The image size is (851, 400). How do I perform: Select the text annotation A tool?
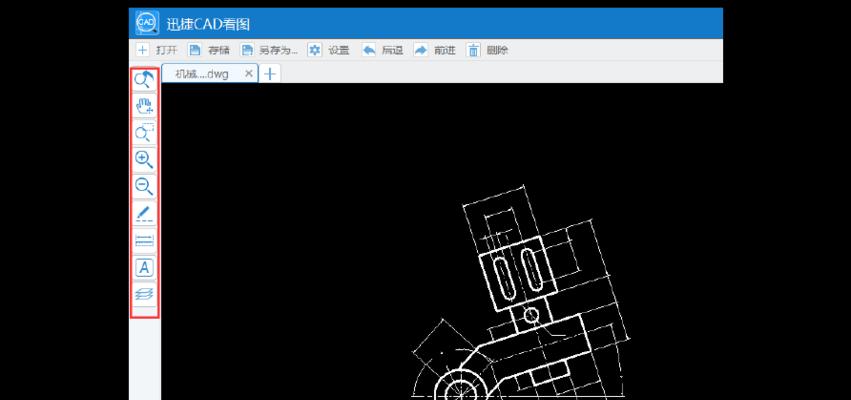144,268
